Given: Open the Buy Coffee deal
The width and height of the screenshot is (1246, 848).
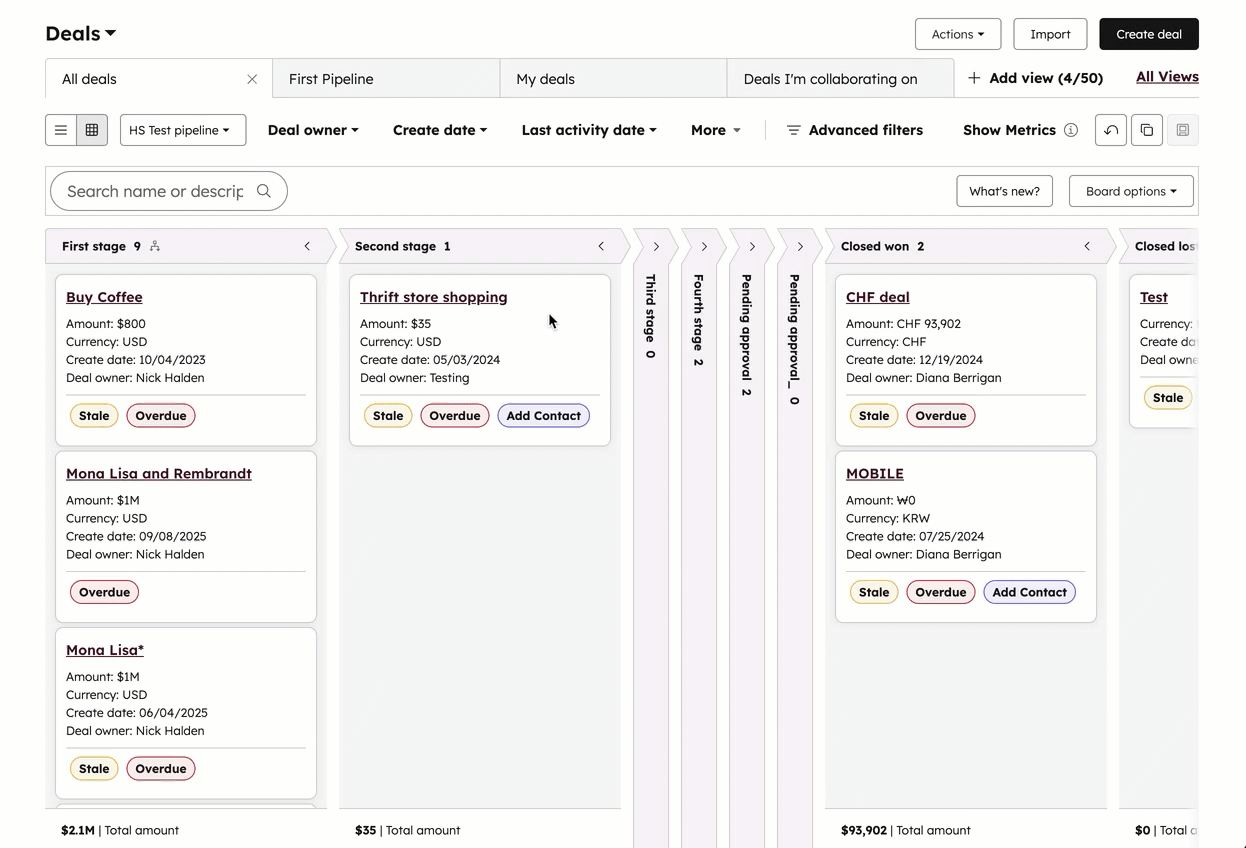Looking at the screenshot, I should click(104, 297).
